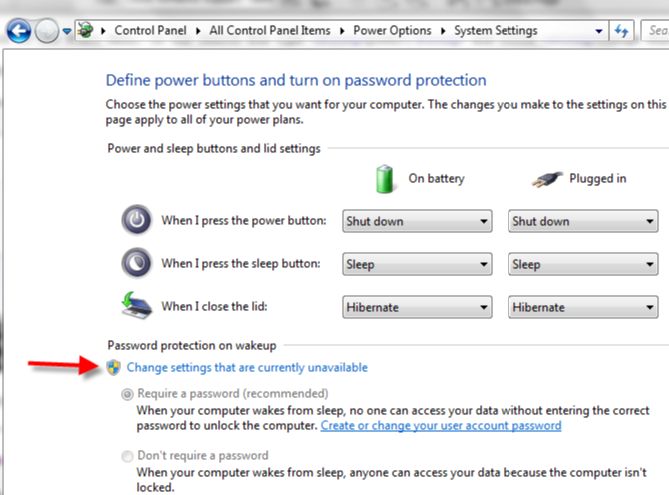Viewport: 669px width, 495px height.
Task: Click the Define power buttons heading text
Action: point(296,80)
